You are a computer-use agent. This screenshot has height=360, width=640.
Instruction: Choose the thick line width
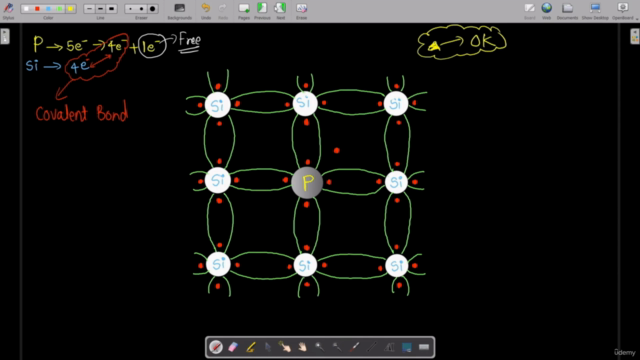(111, 9)
